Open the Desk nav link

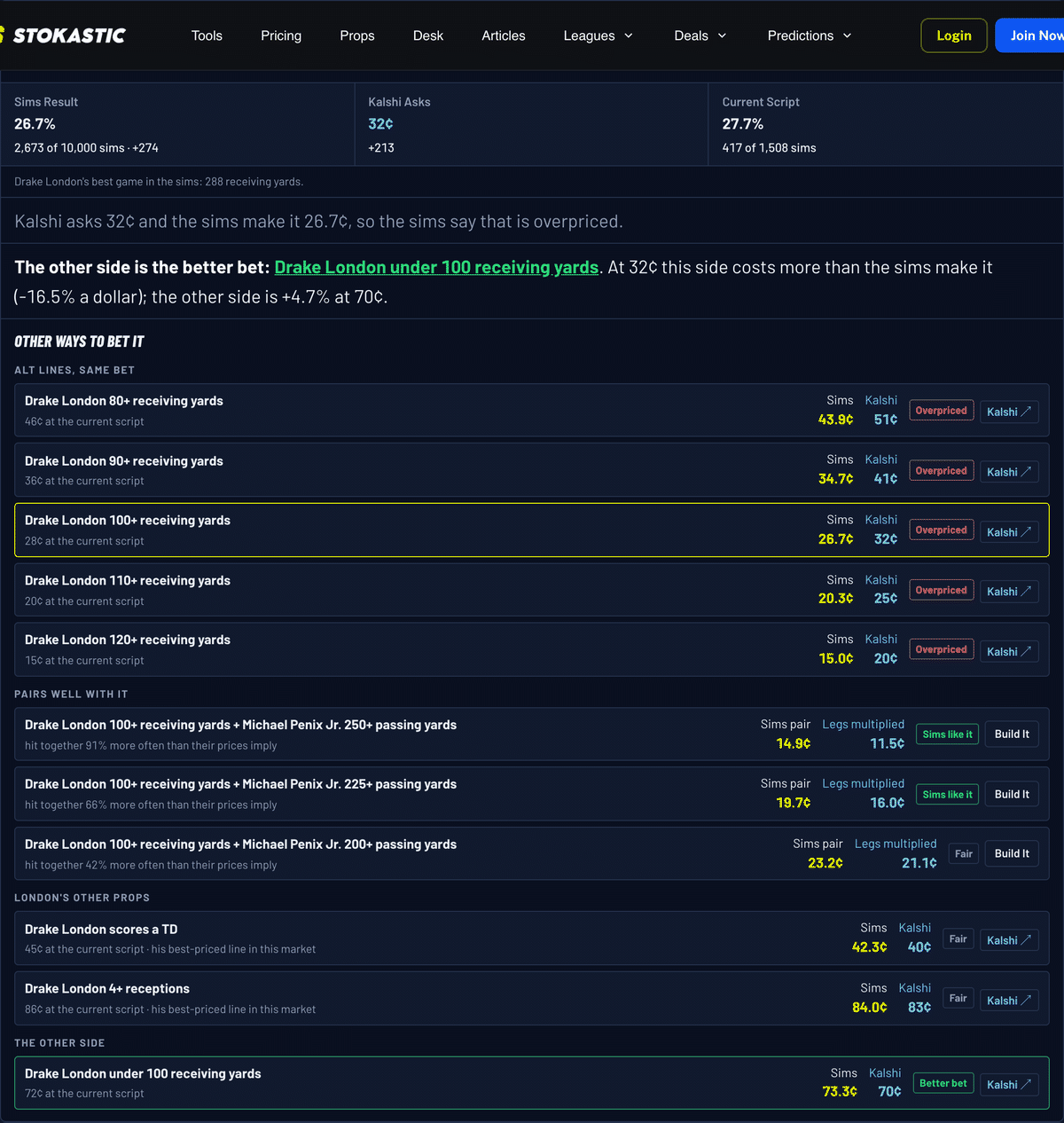(x=428, y=35)
